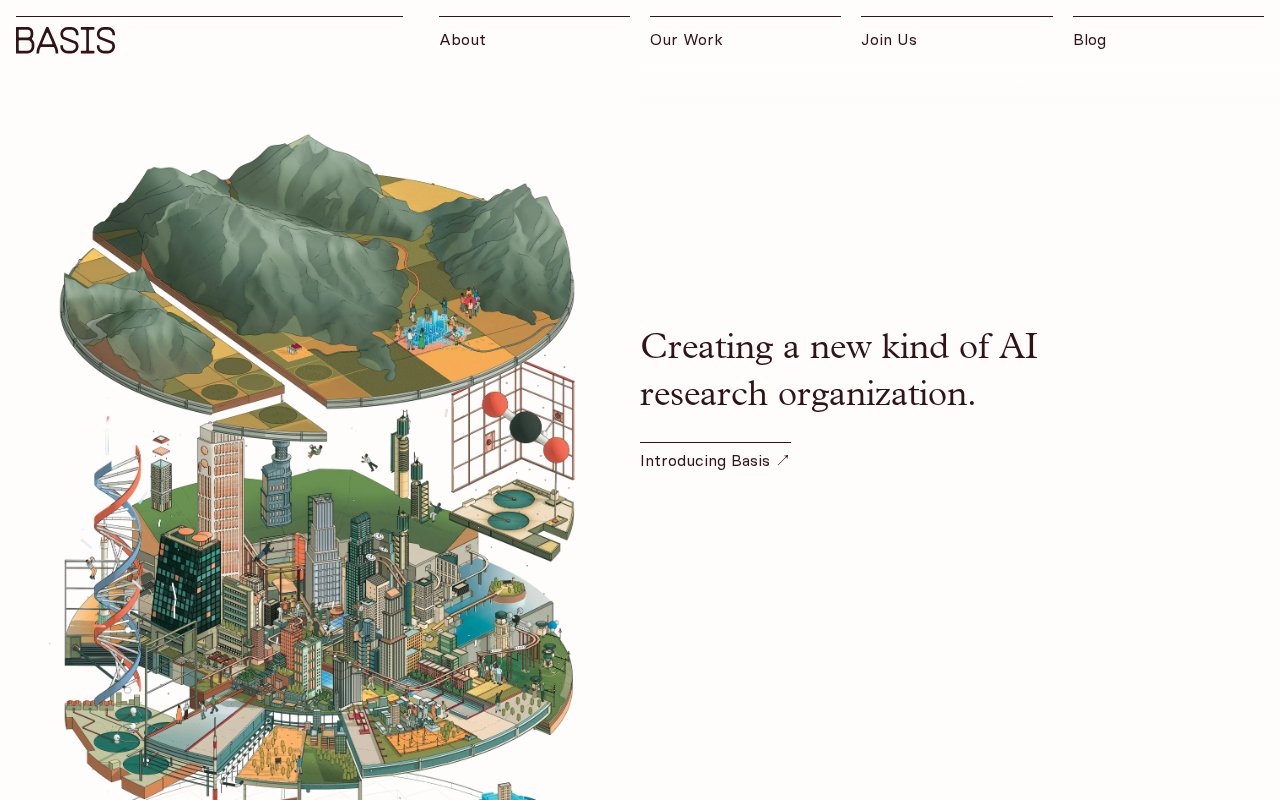Click the BASIS logo
Screen dimensions: 1280x800
[x=66, y=40]
